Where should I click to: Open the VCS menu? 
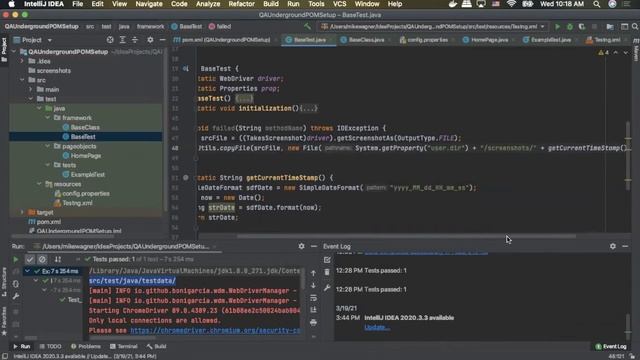(339, 4)
